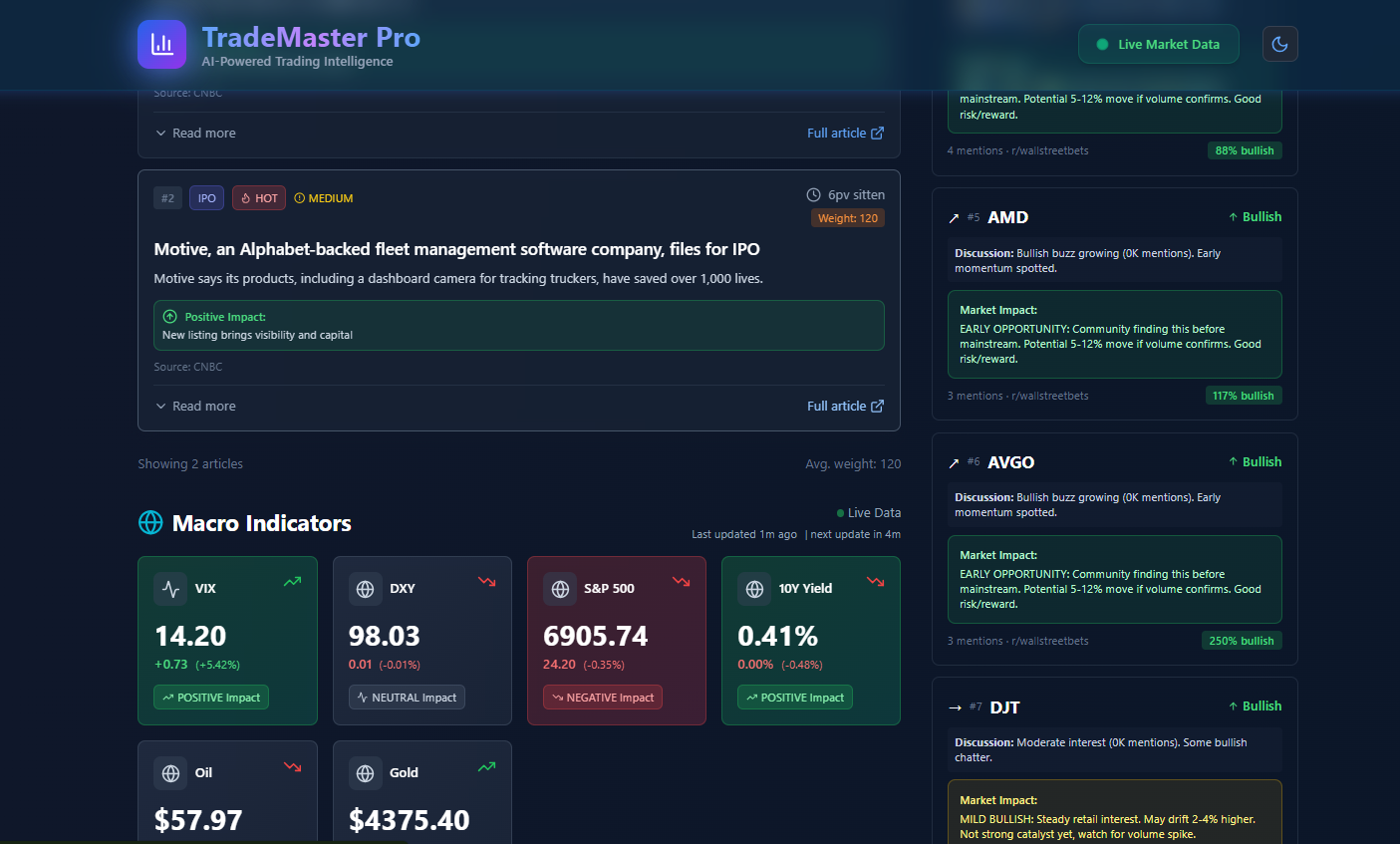This screenshot has width=1400, height=844.
Task: Click the rightward arrow icon next to DJT
Action: (x=954, y=707)
